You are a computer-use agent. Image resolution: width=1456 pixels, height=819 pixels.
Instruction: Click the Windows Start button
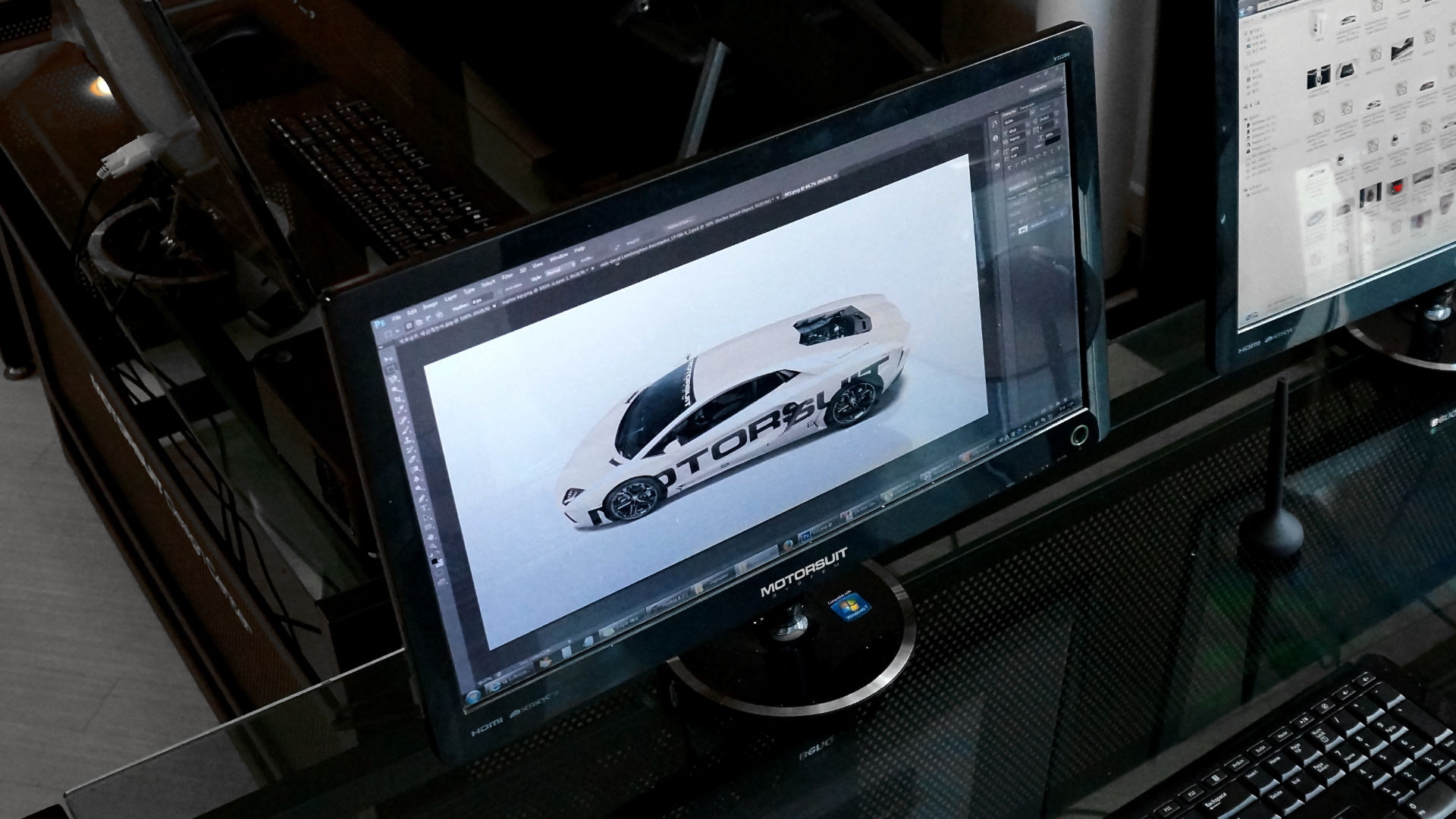(473, 697)
